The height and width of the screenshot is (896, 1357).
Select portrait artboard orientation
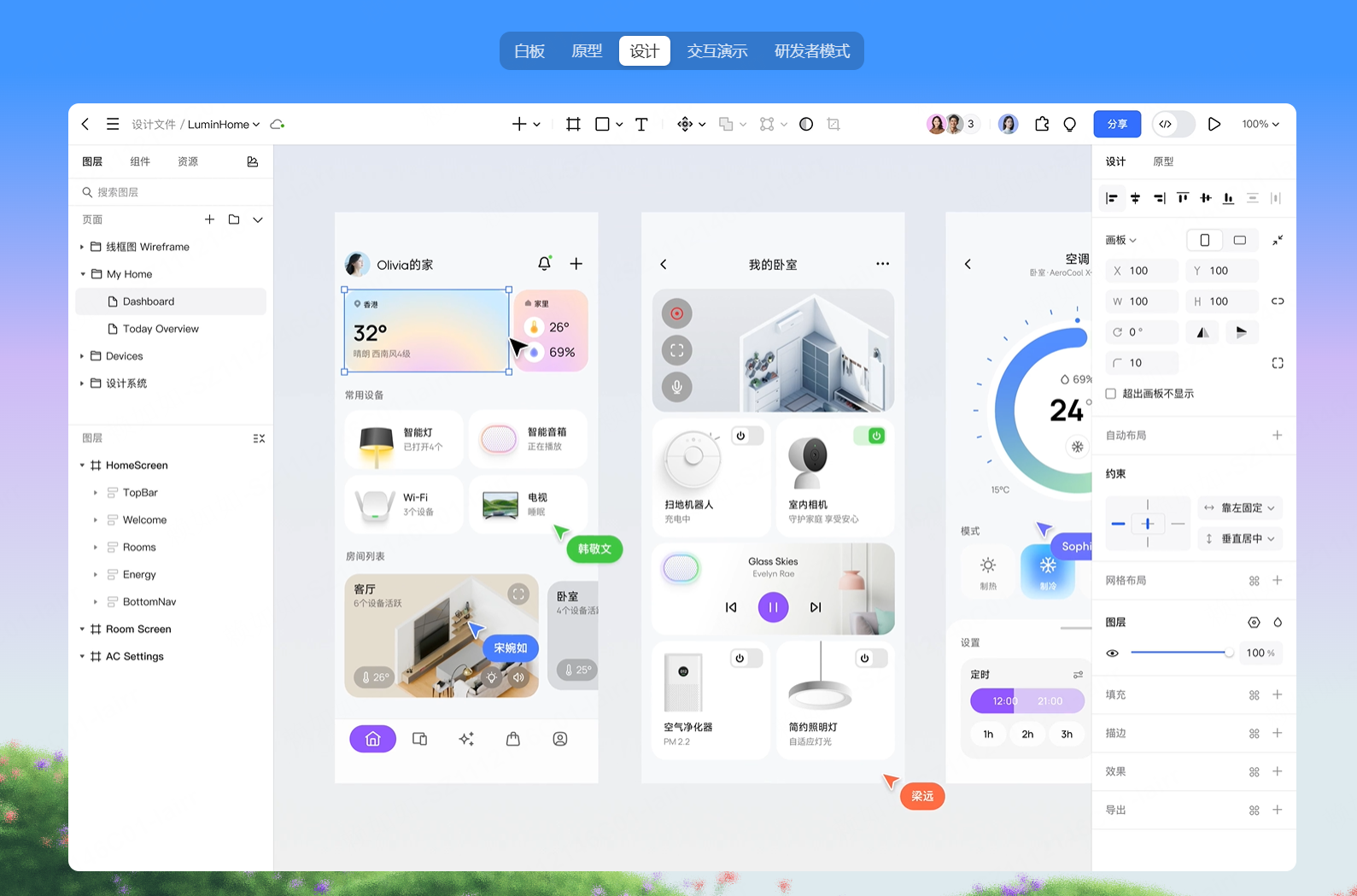pyautogui.click(x=1204, y=240)
